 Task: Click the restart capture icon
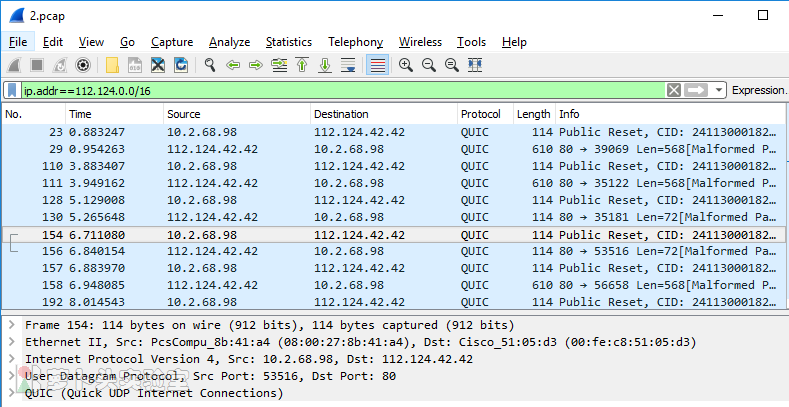coord(60,65)
